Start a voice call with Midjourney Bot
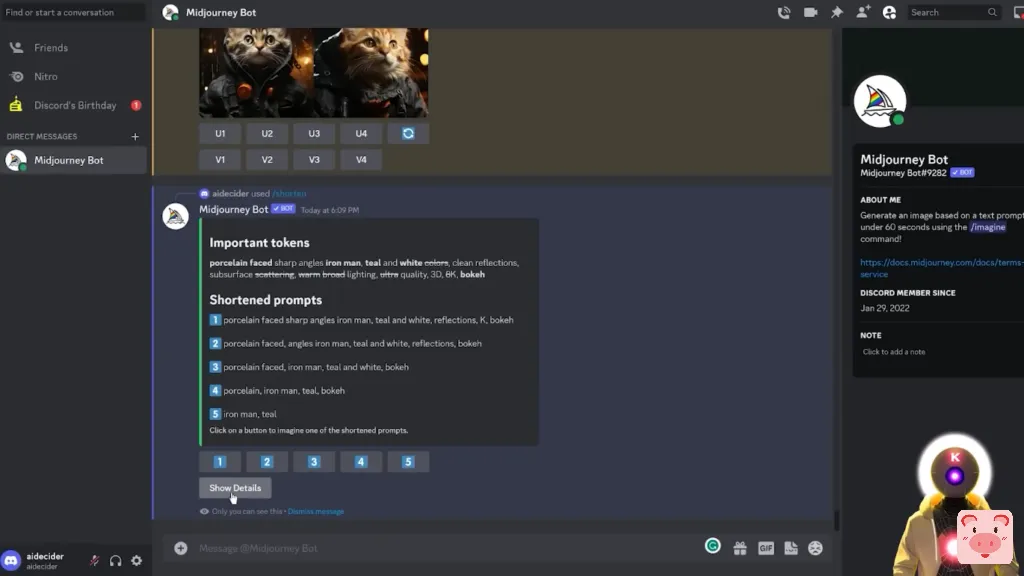 (784, 12)
